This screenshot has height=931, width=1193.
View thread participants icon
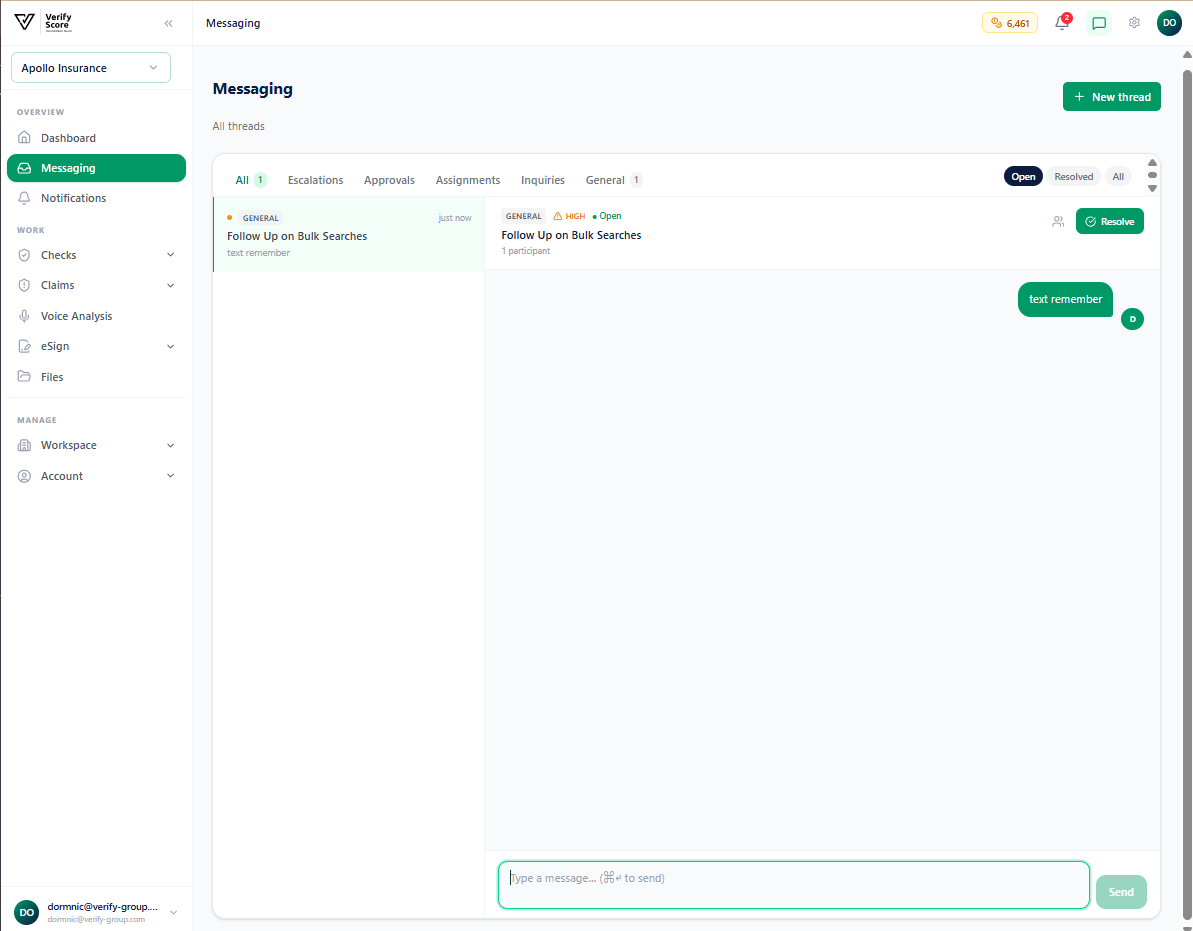click(x=1058, y=221)
